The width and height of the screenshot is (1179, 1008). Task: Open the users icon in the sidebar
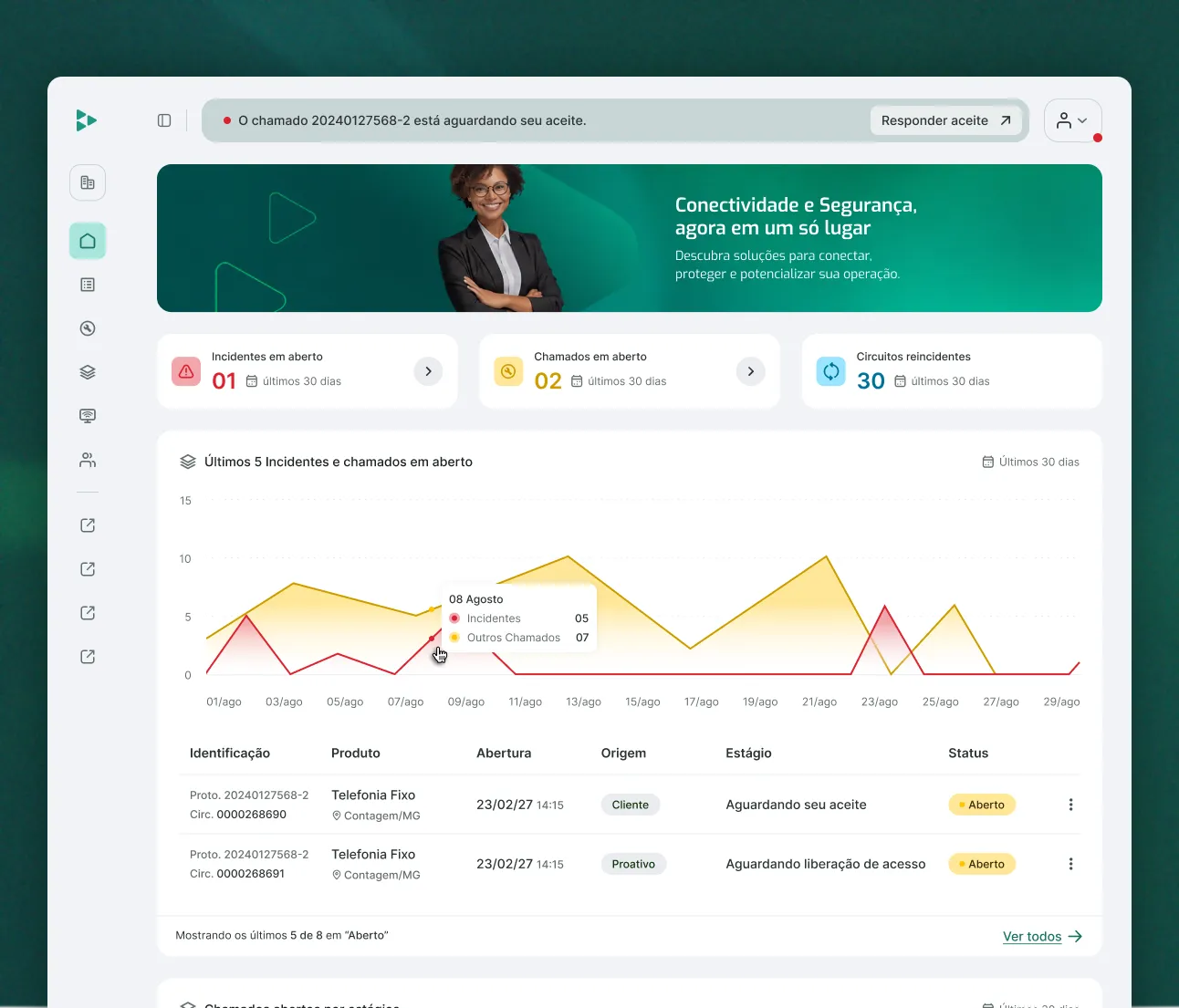[88, 460]
